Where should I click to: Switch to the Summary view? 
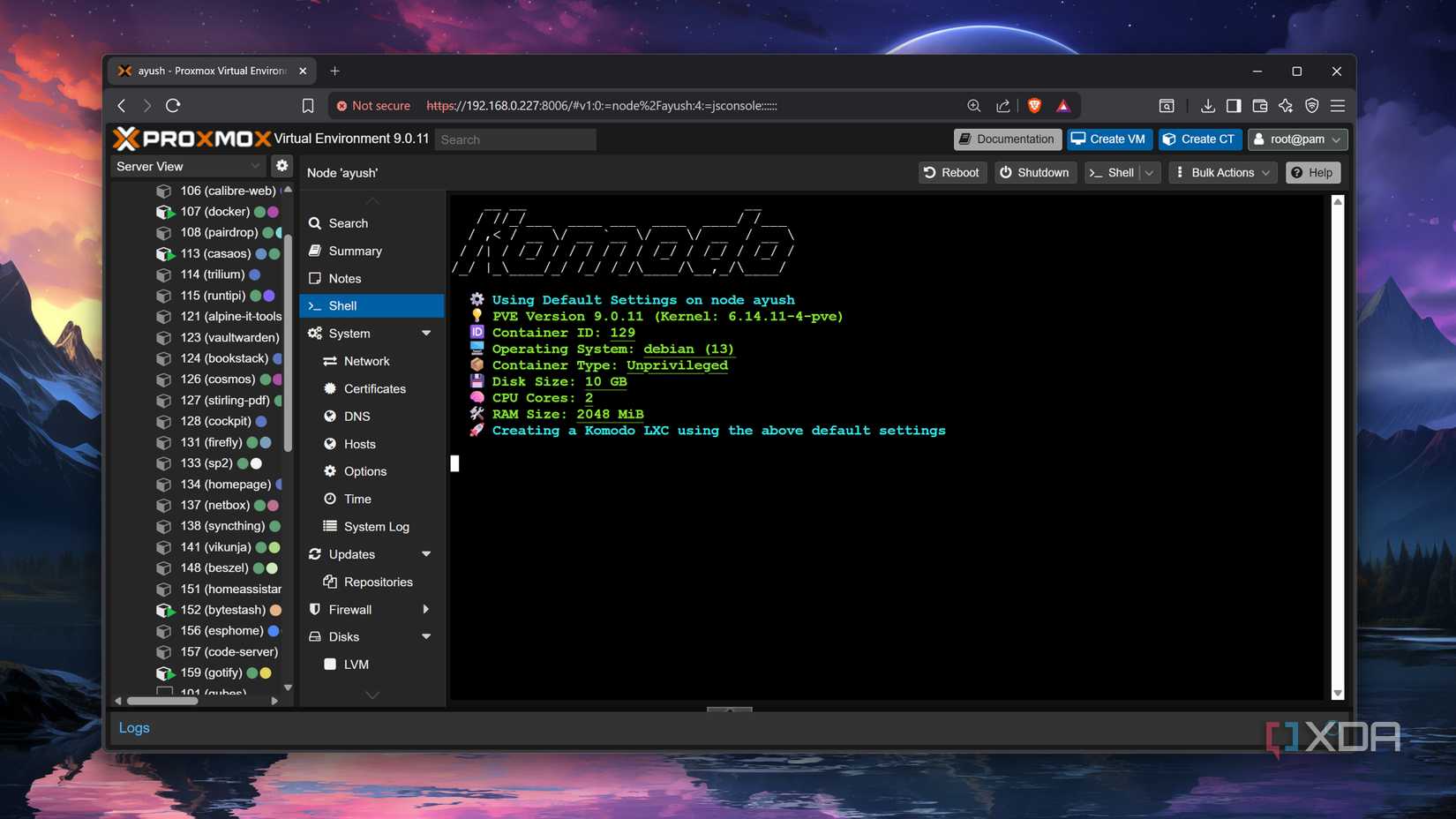[355, 251]
